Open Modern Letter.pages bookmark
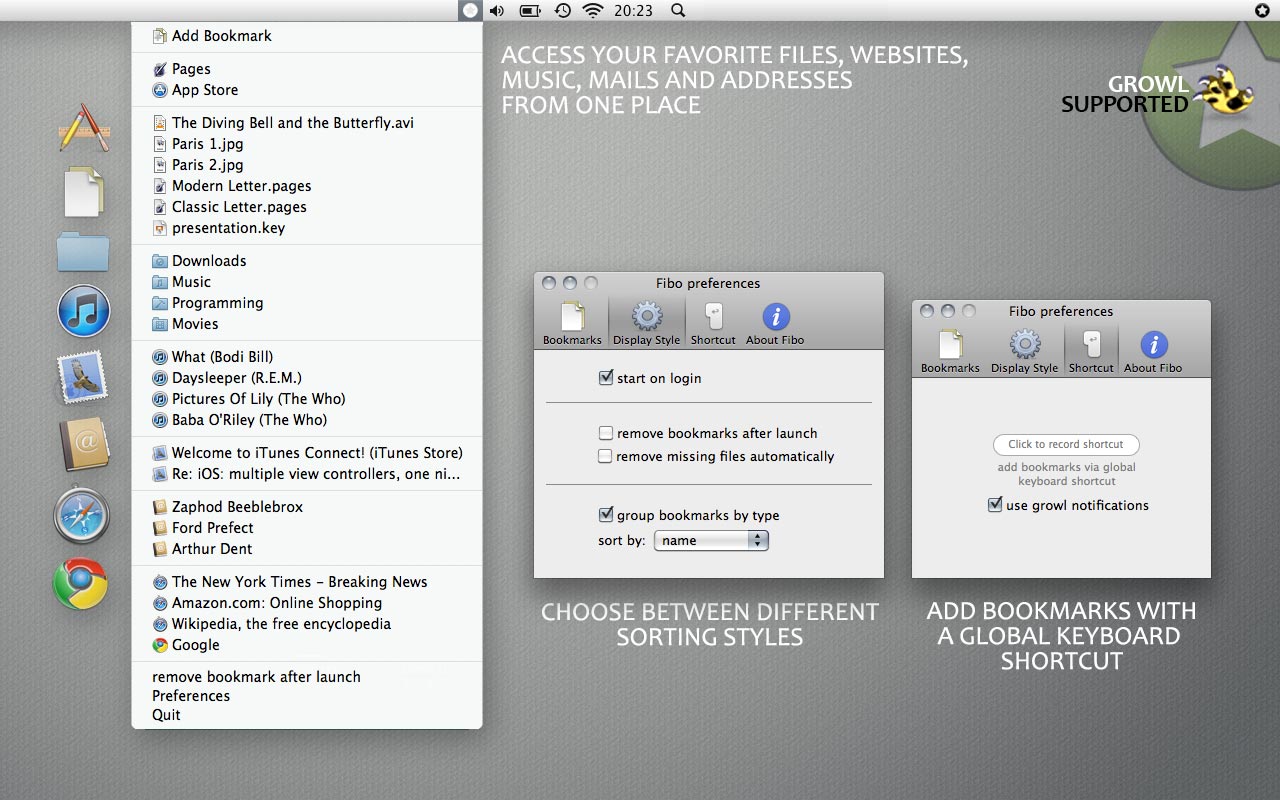Image resolution: width=1280 pixels, height=800 pixels. pyautogui.click(x=307, y=186)
